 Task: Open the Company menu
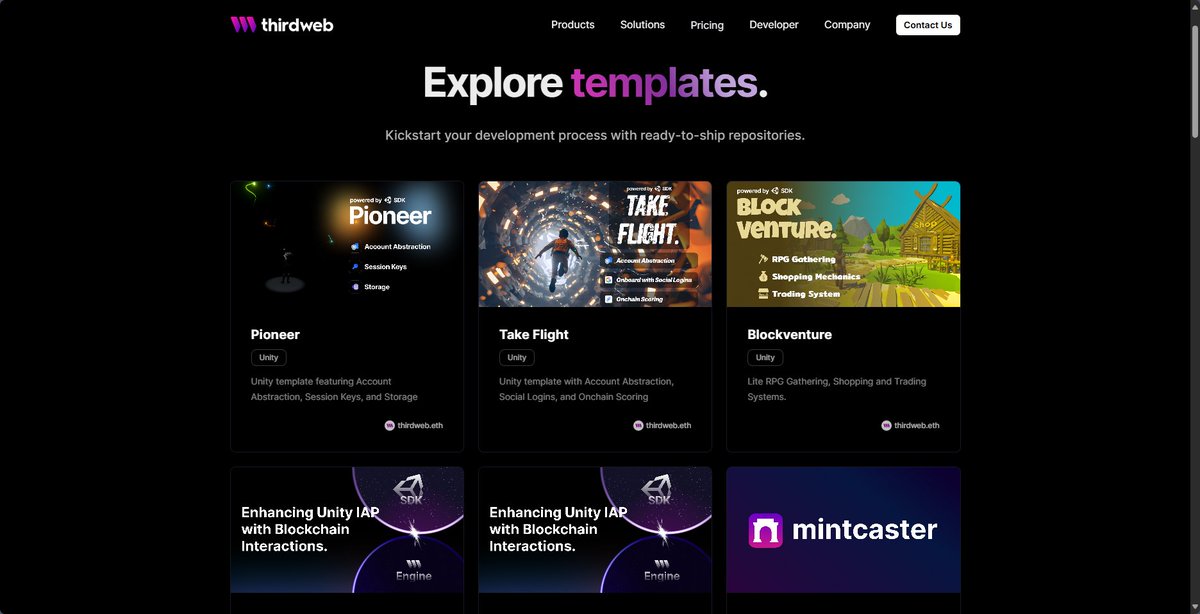(x=847, y=25)
